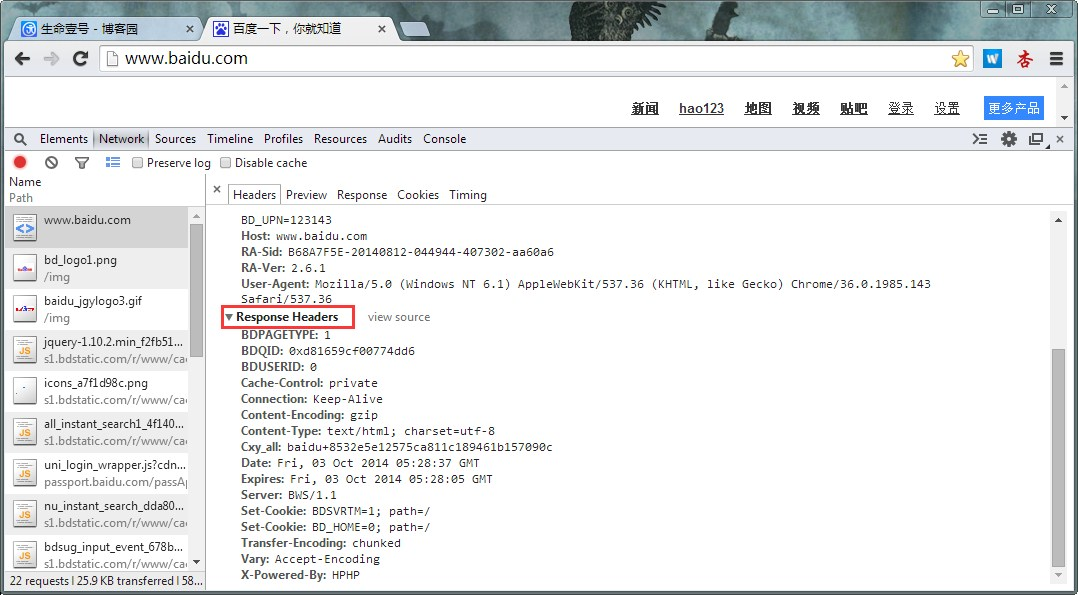The width and height of the screenshot is (1078, 595).
Task: Open the network filter funnel icon
Action: coord(82,163)
